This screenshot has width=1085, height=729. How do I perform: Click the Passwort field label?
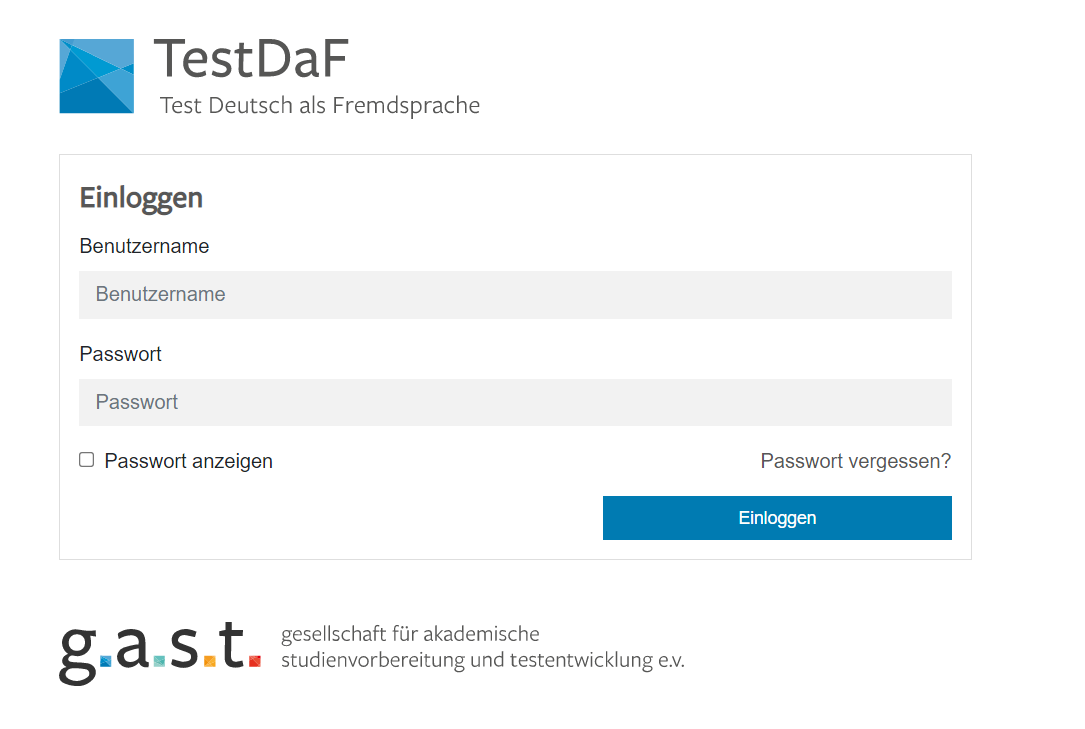pos(120,354)
